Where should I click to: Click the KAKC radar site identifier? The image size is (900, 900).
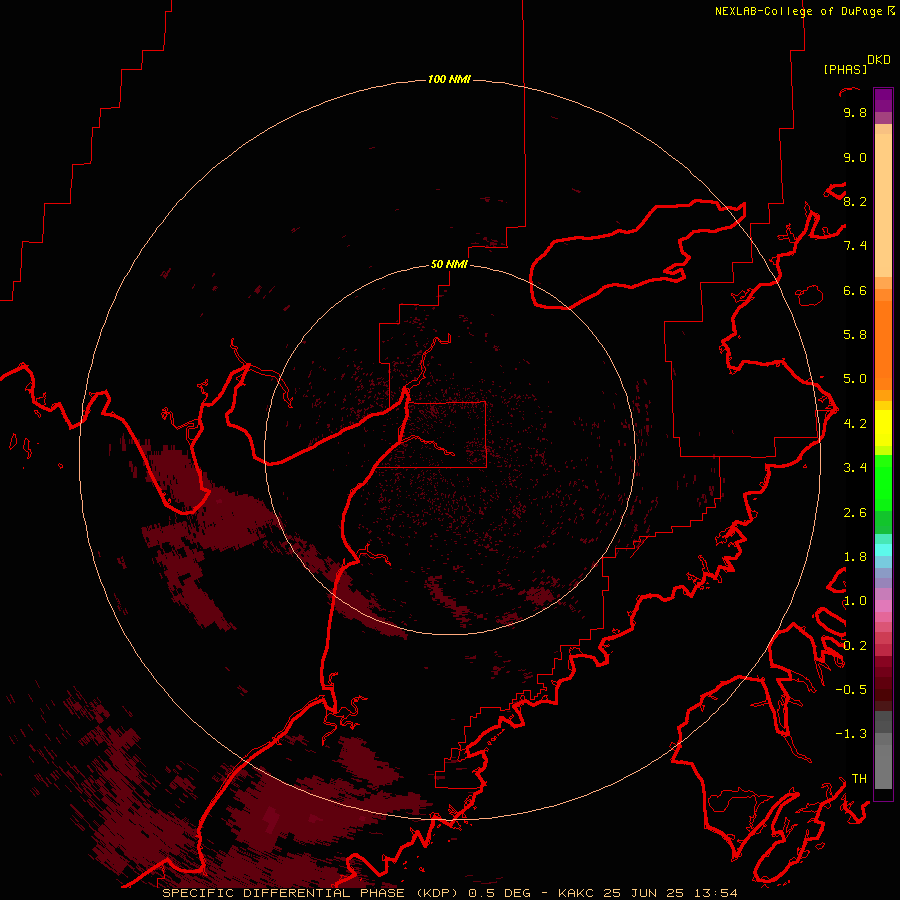tap(577, 893)
